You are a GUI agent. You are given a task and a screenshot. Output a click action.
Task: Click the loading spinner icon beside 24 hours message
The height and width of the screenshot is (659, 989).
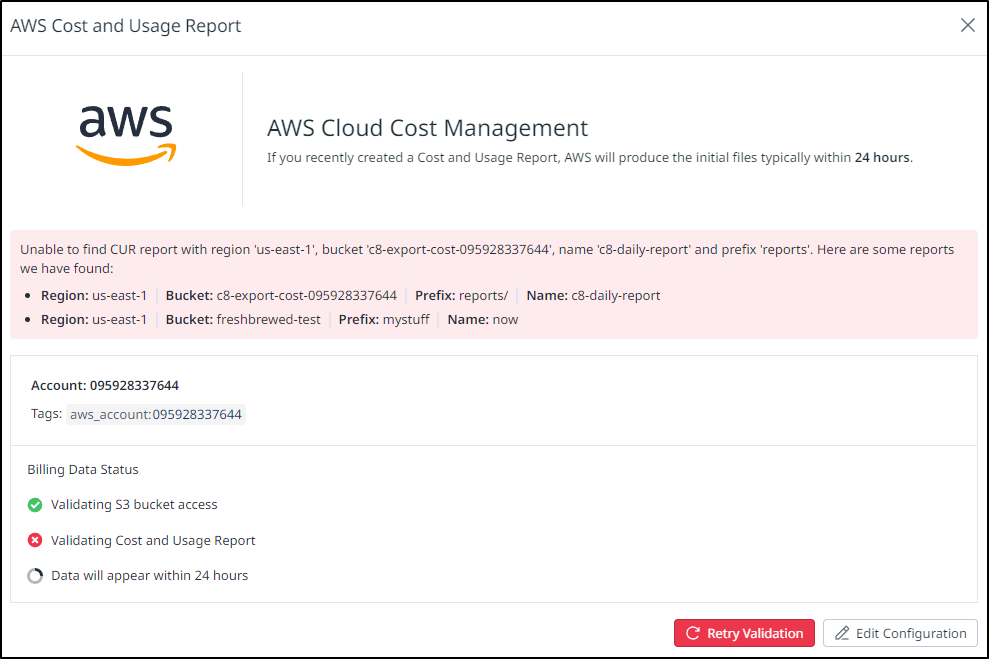(35, 576)
